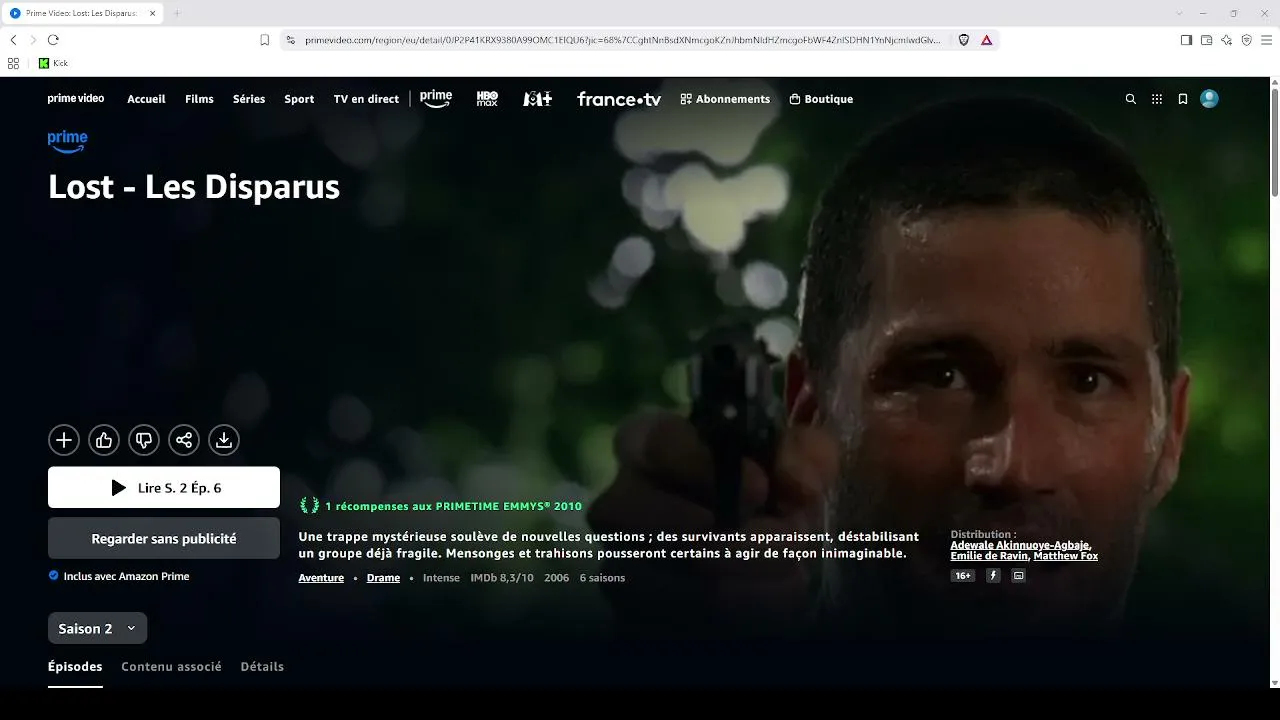Add Lost to watchlist with plus icon

pos(64,440)
